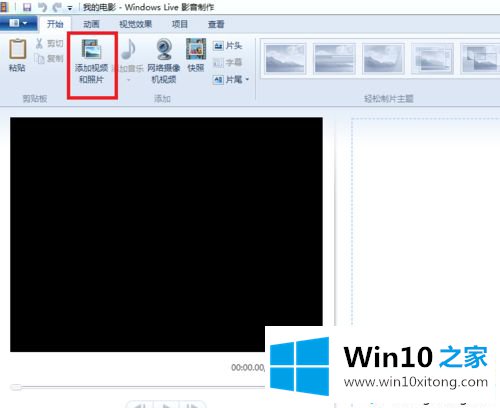
Task: Click the playback seek slider handle
Action: click(16, 387)
